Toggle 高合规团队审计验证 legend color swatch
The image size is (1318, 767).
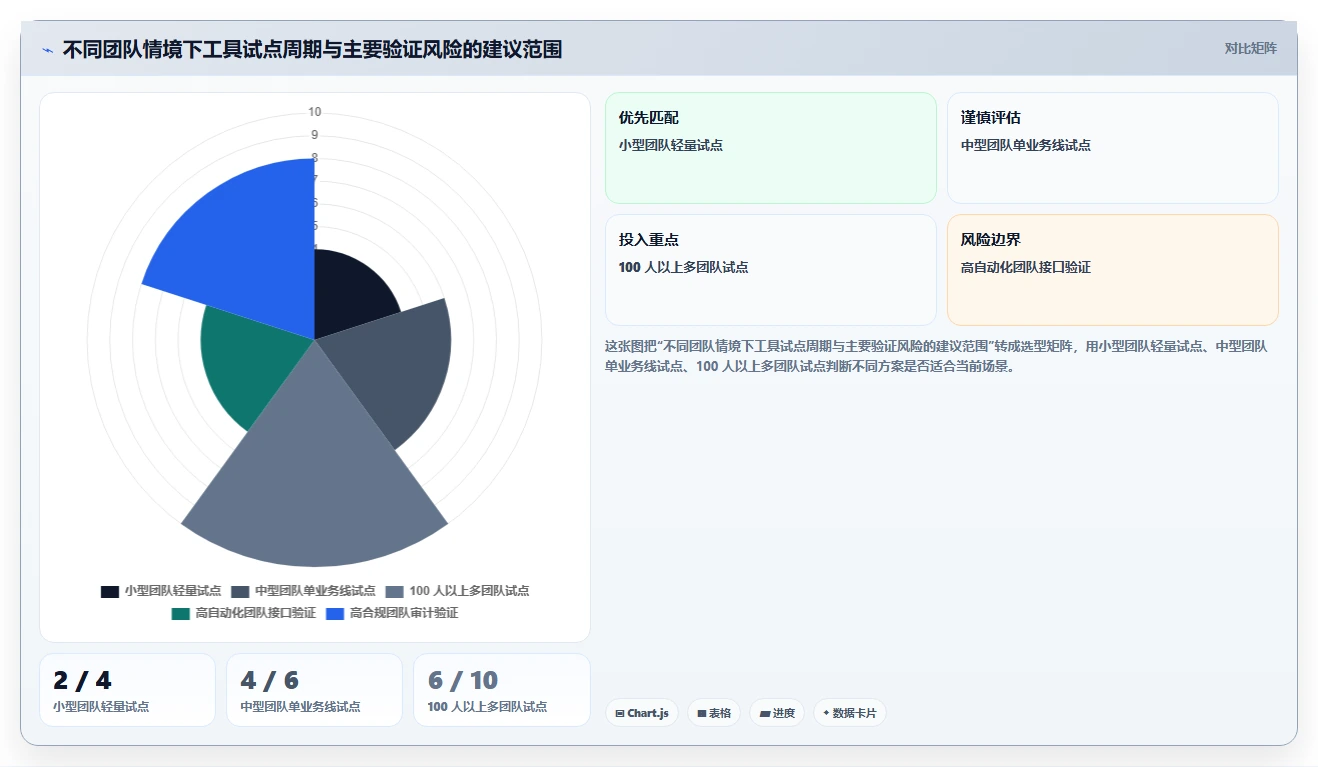(335, 613)
